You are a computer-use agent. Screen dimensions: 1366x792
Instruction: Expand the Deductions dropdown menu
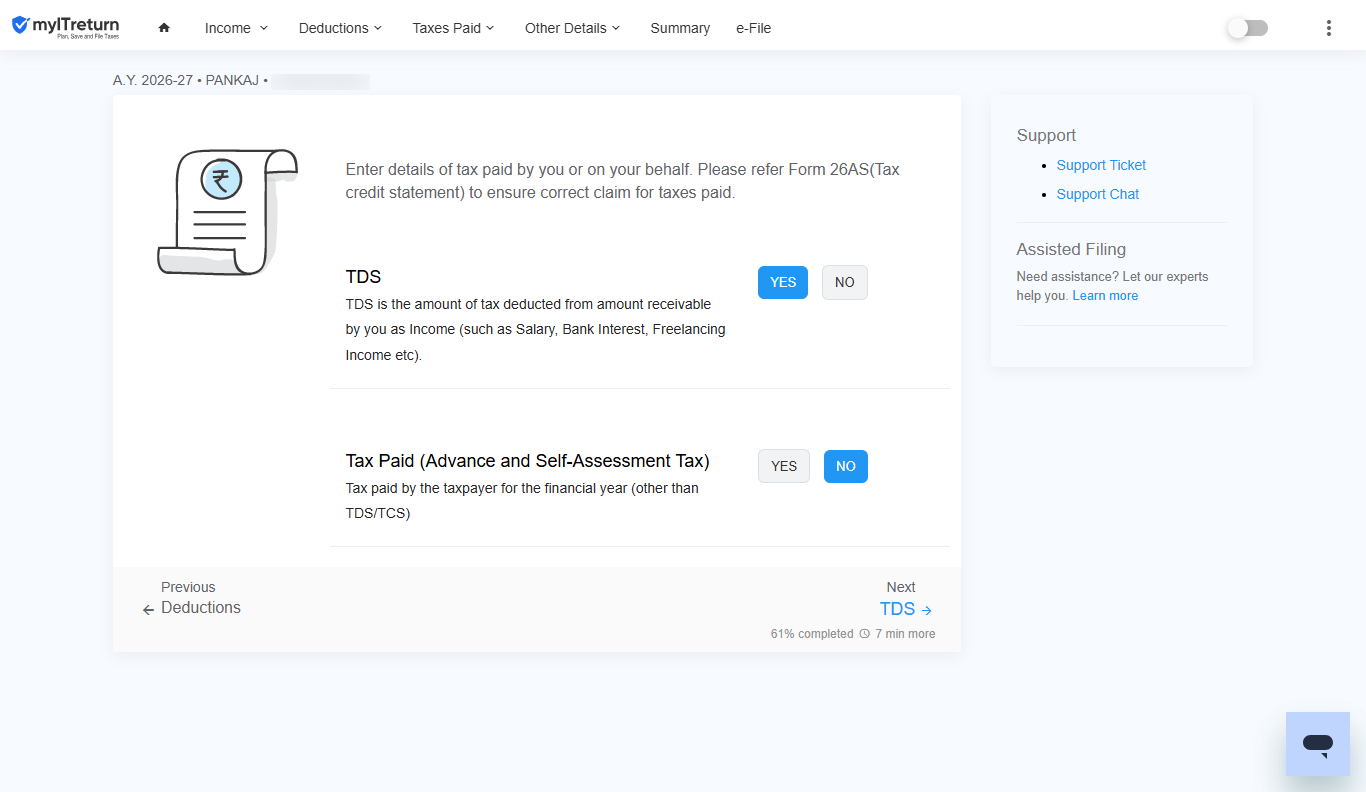(341, 28)
